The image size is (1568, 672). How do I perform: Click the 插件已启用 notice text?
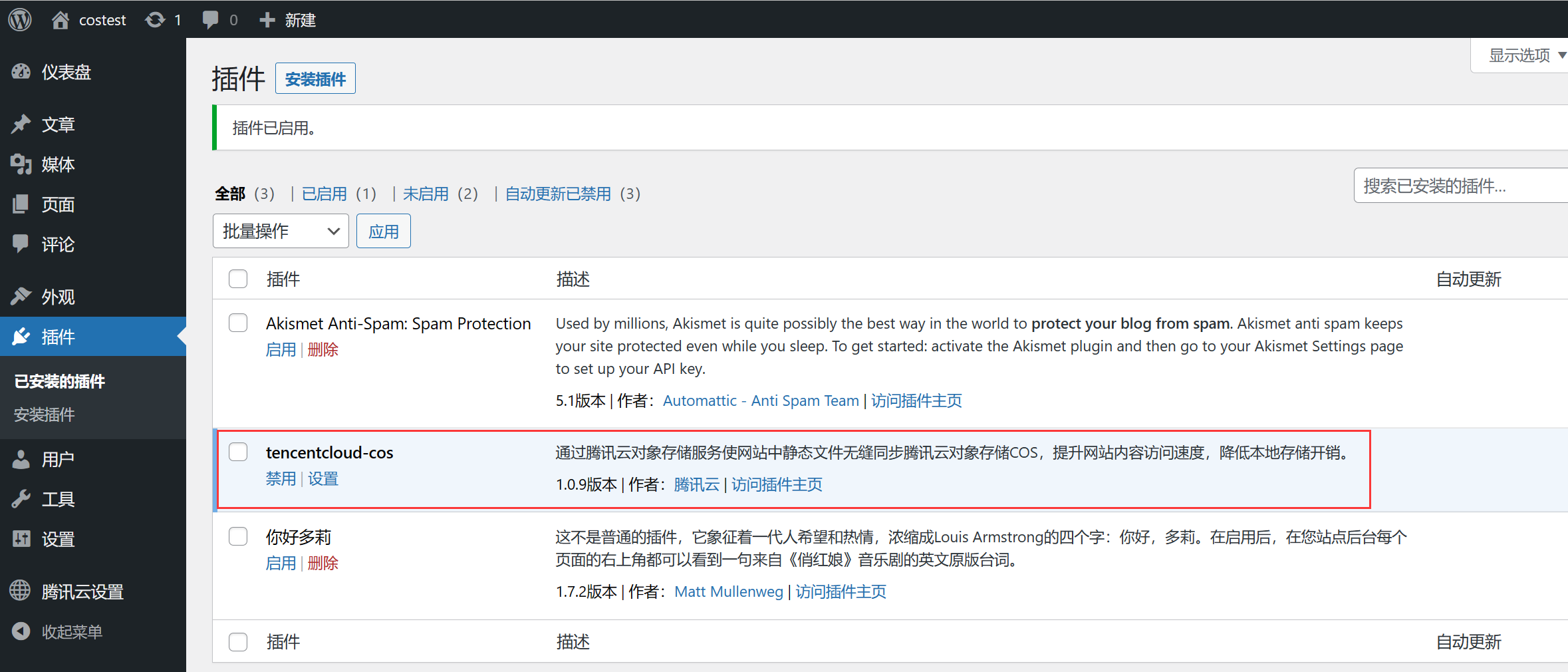point(273,128)
